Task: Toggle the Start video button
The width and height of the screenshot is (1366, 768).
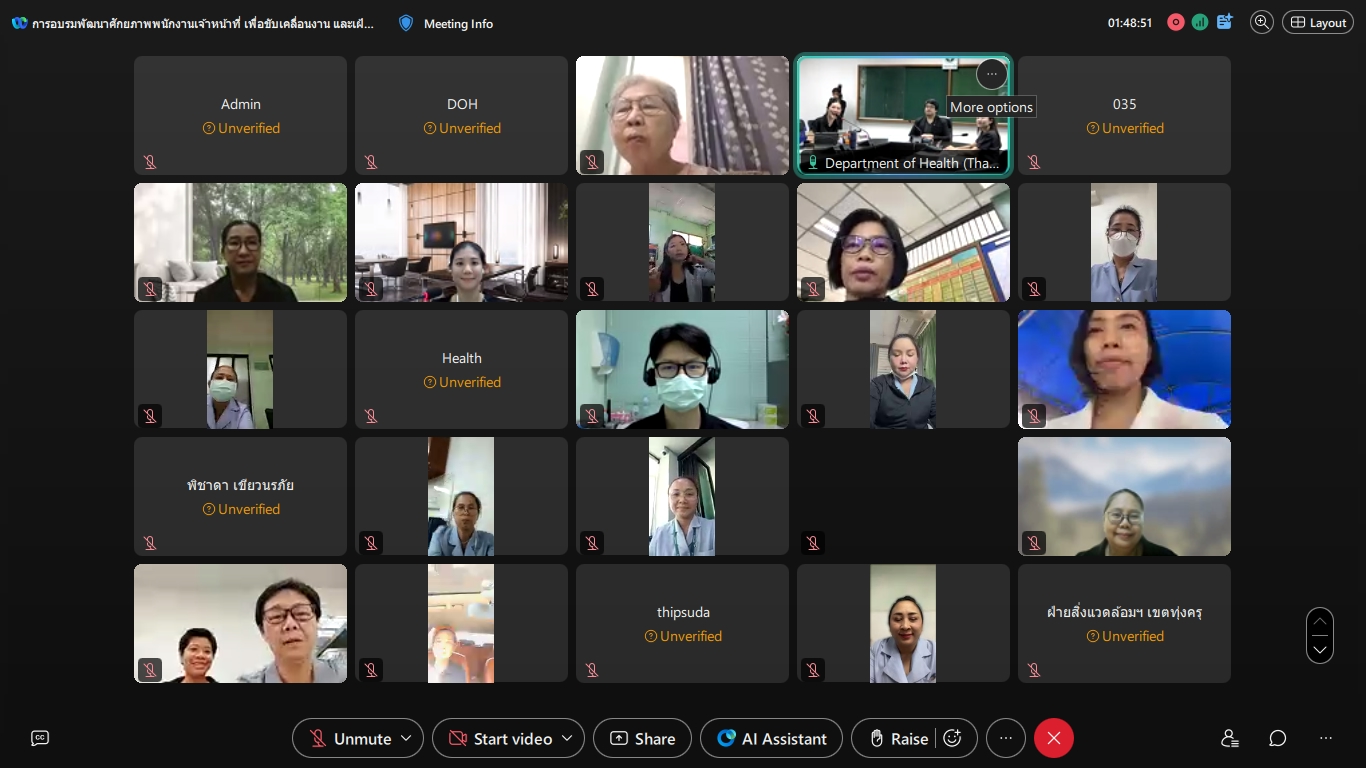Action: pyautogui.click(x=500, y=738)
